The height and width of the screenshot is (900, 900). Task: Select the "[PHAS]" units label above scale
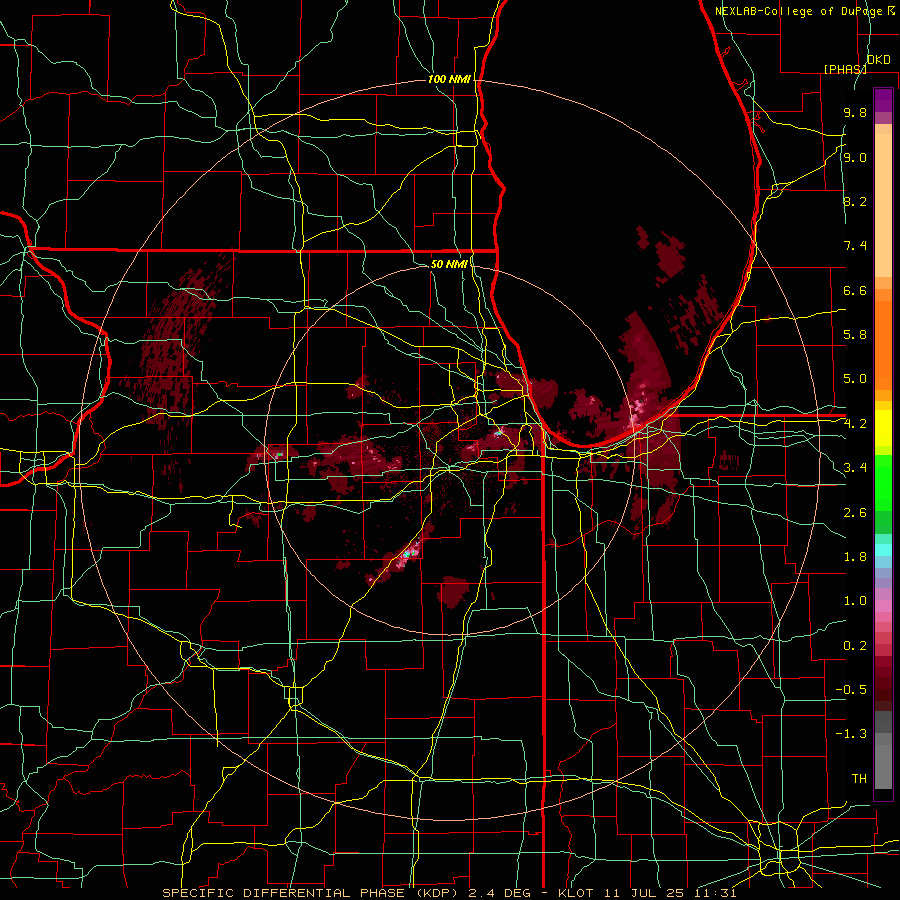click(845, 69)
